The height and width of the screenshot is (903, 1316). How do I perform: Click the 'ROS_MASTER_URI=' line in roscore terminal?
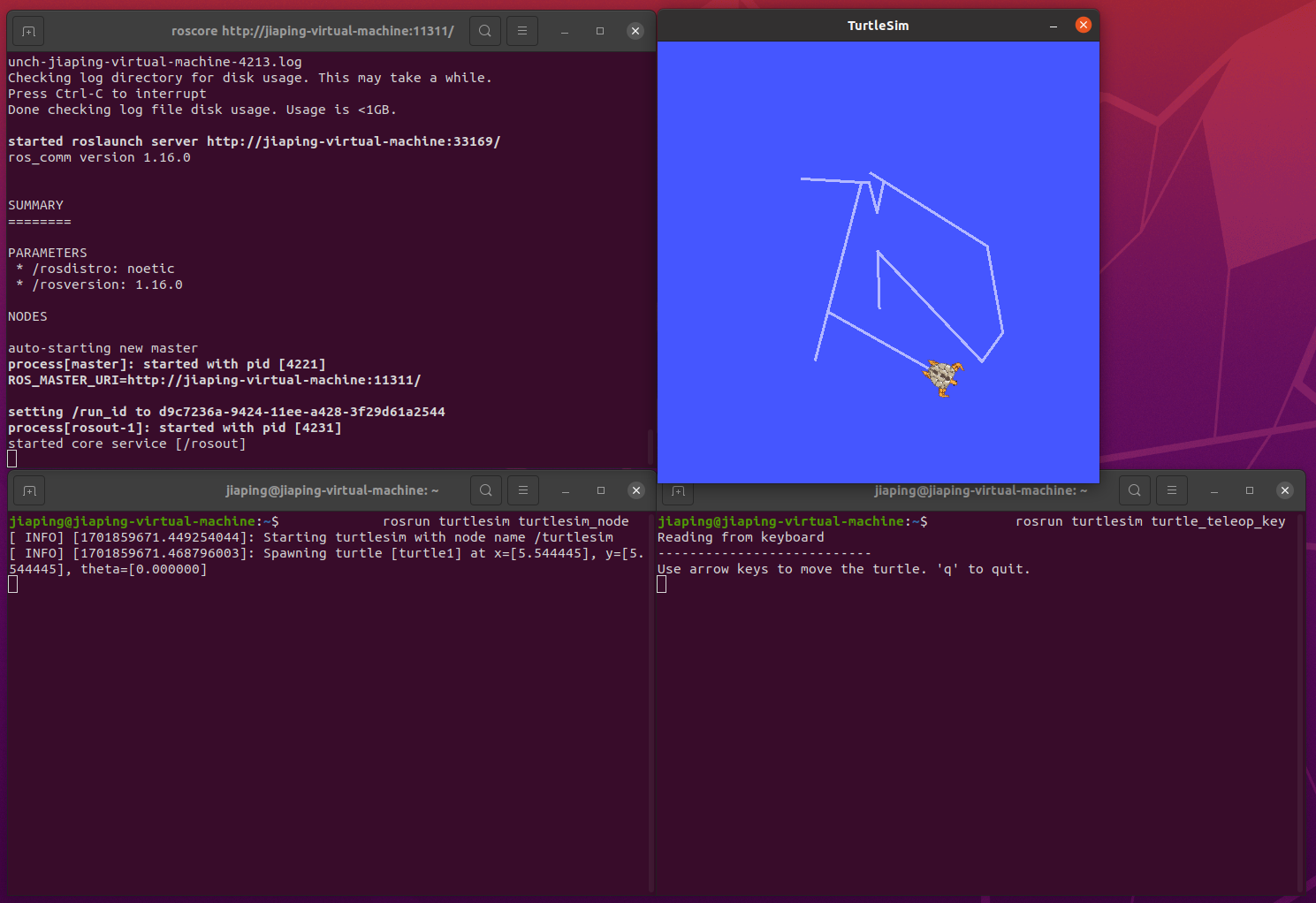[x=215, y=380]
